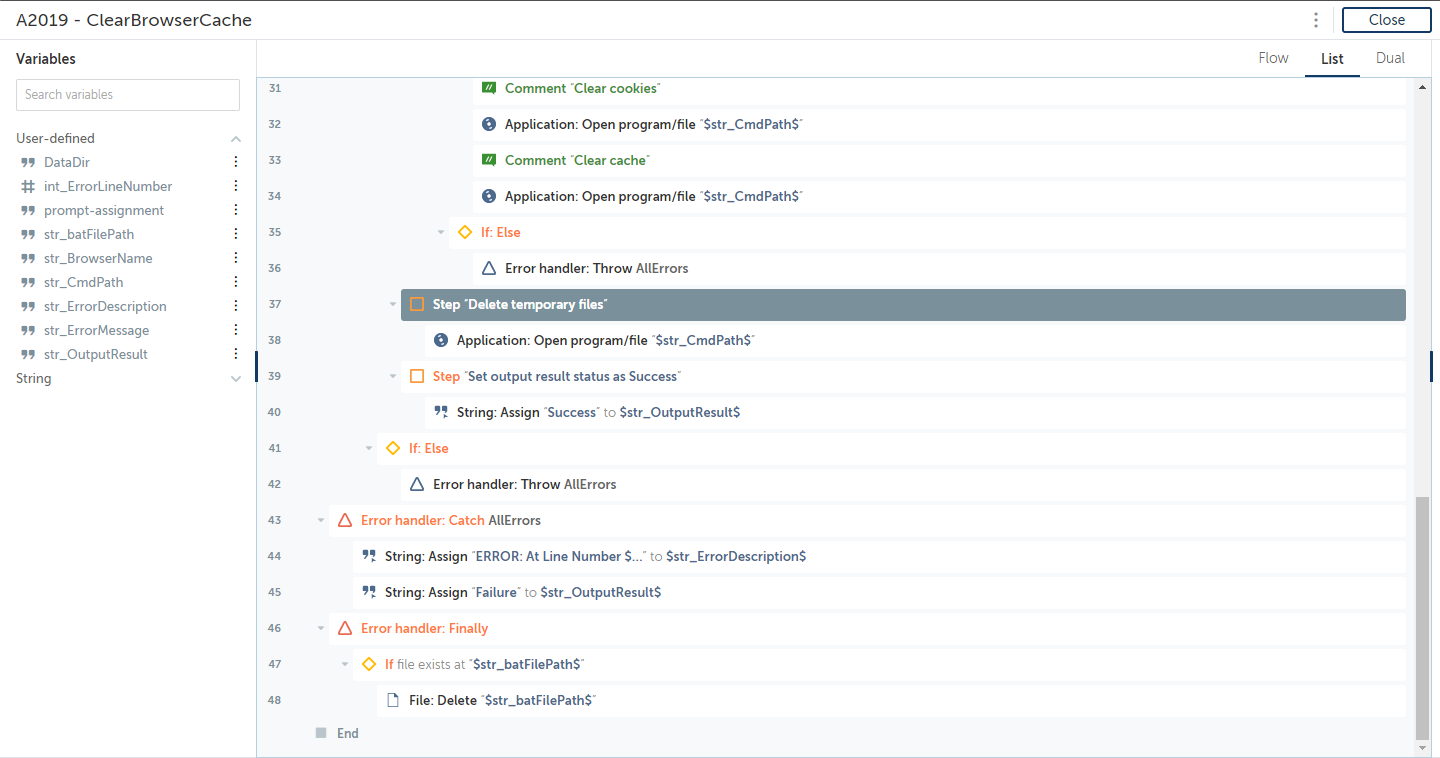This screenshot has width=1440, height=758.
Task: Expand the String variables section
Action: tap(236, 379)
